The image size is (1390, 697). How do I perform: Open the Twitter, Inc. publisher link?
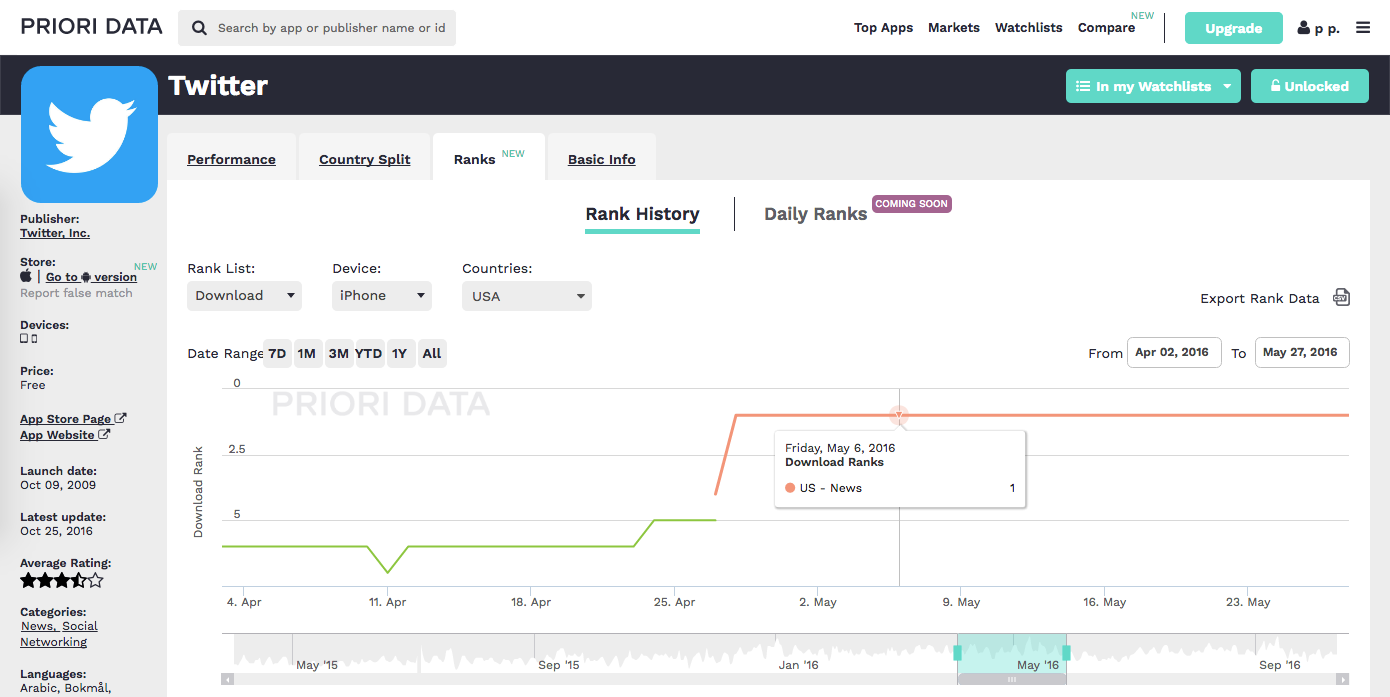[55, 233]
